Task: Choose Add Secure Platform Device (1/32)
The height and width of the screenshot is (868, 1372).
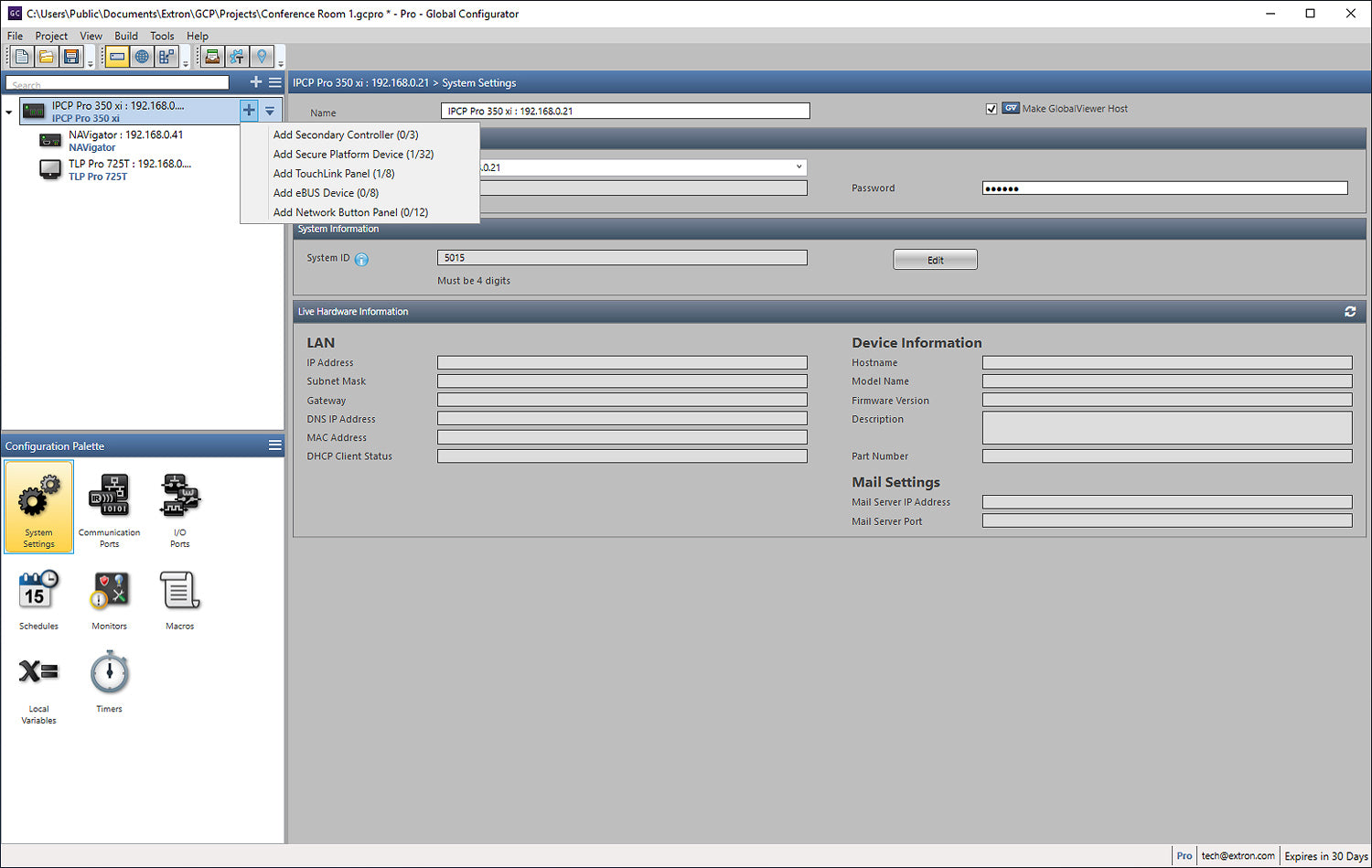Action: (x=359, y=155)
